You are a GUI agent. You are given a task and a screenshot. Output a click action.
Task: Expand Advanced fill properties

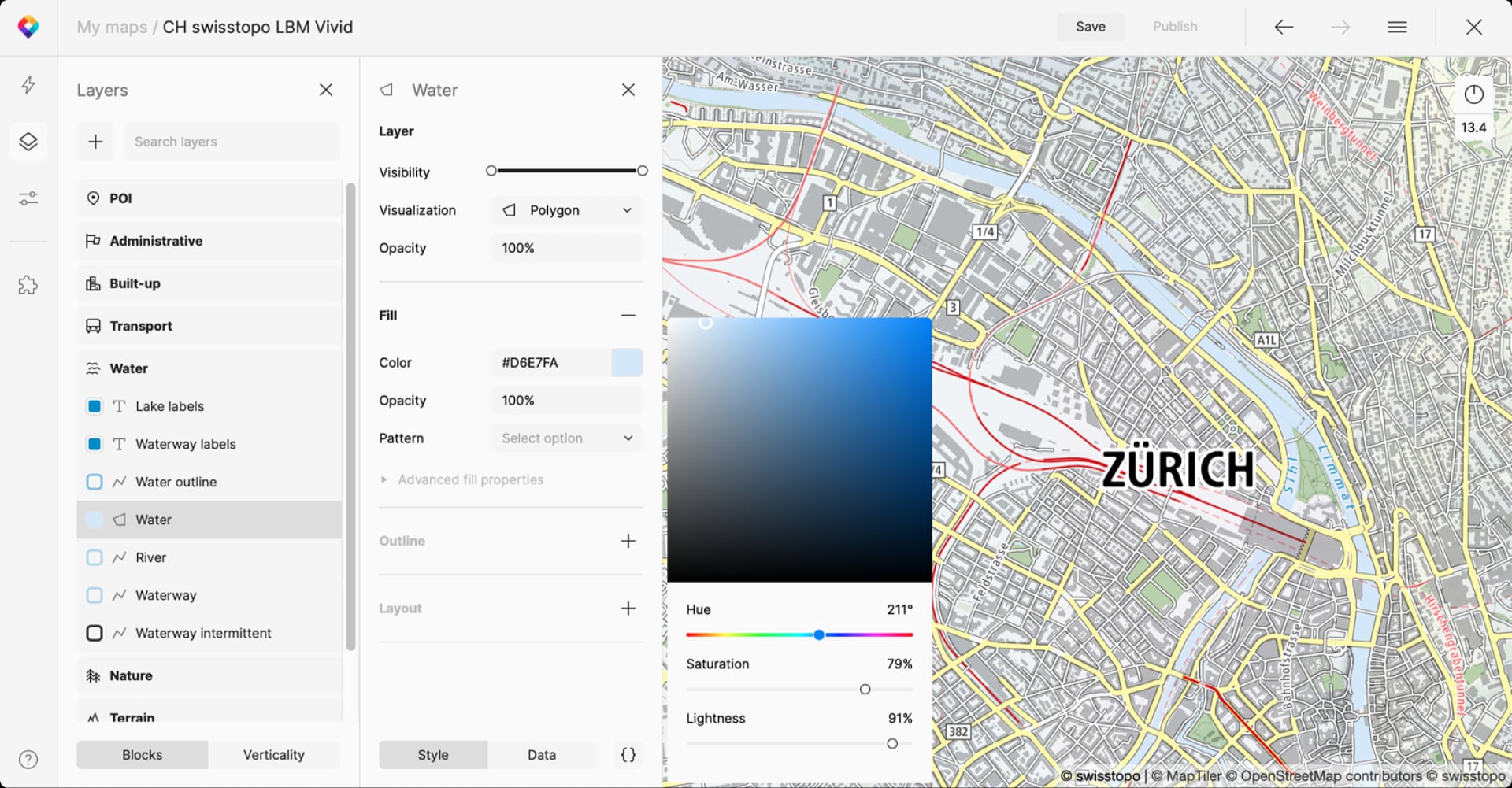tap(462, 479)
